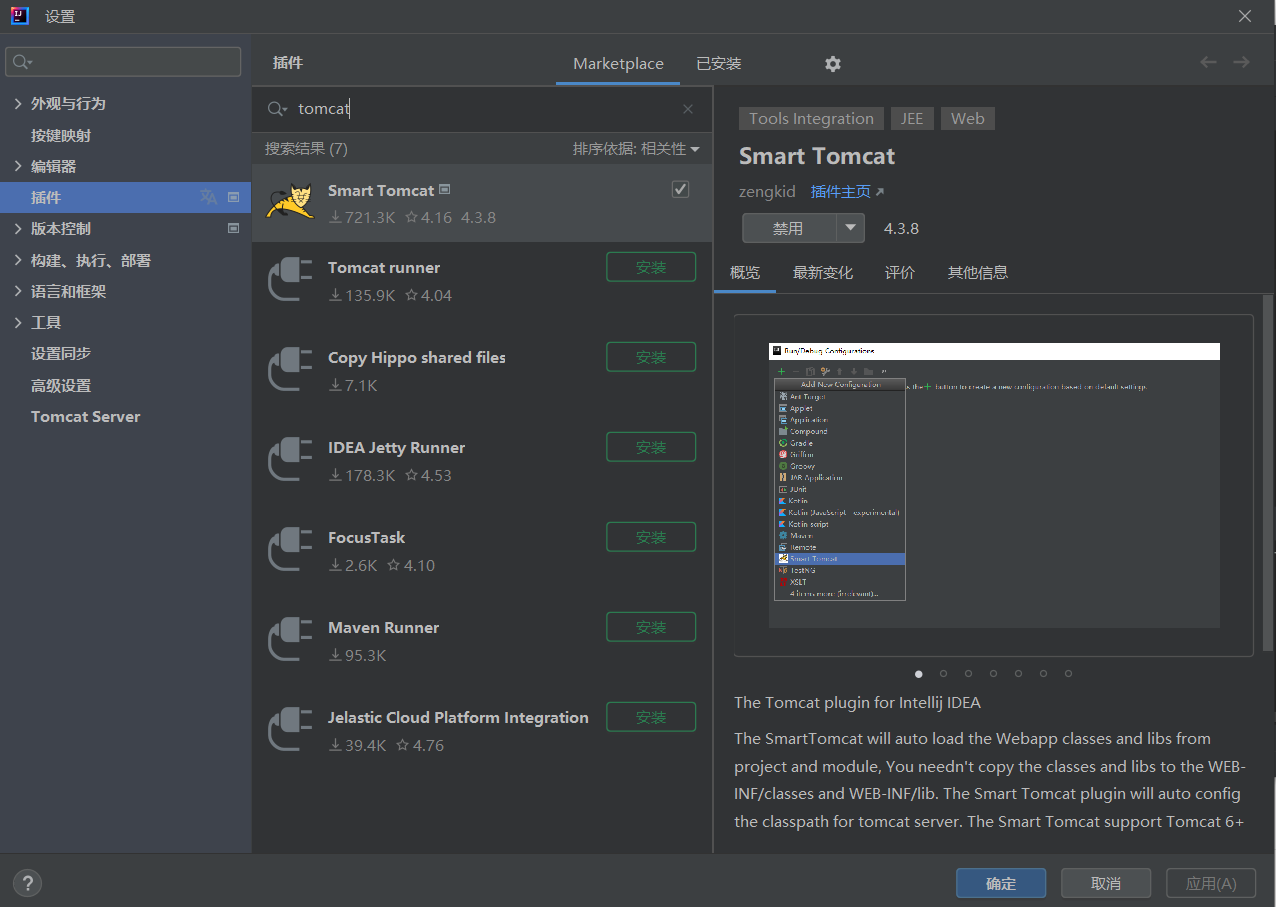Image resolution: width=1276 pixels, height=907 pixels.
Task: Open the 最新变化 tab
Action: pyautogui.click(x=823, y=272)
